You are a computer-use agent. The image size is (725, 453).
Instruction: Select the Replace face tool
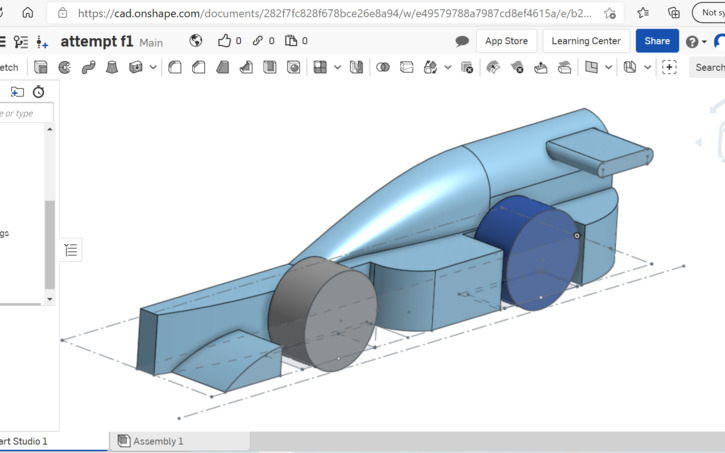564,67
